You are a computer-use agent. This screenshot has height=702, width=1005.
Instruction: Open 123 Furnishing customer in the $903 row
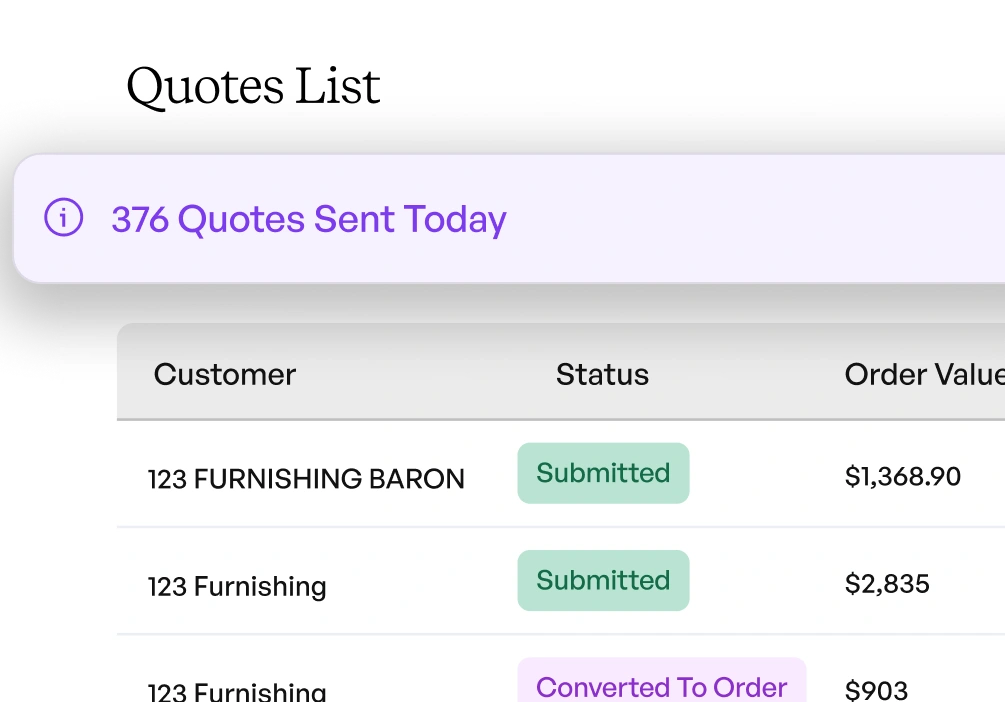(237, 691)
